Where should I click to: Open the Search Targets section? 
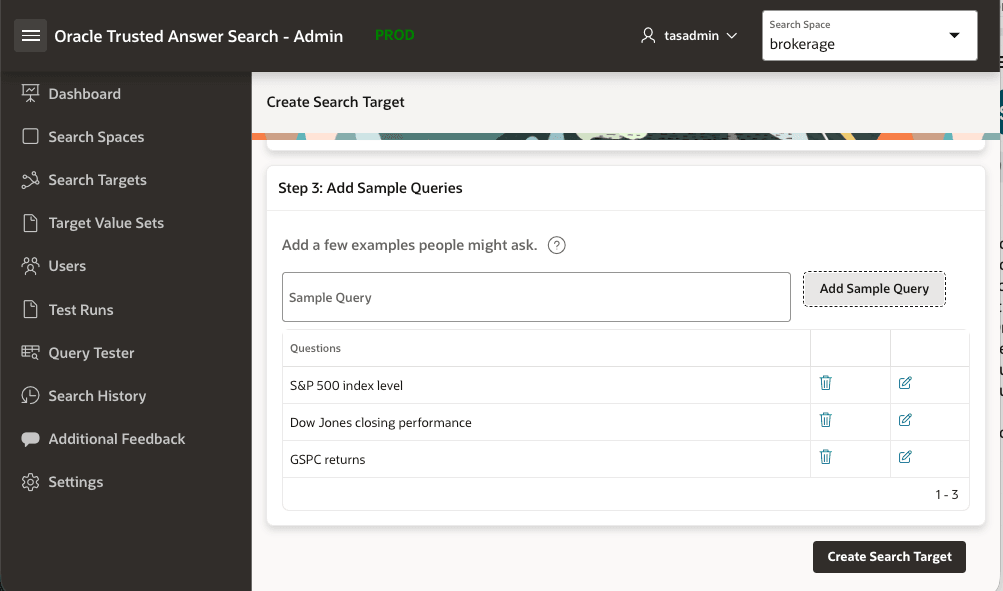(x=95, y=179)
